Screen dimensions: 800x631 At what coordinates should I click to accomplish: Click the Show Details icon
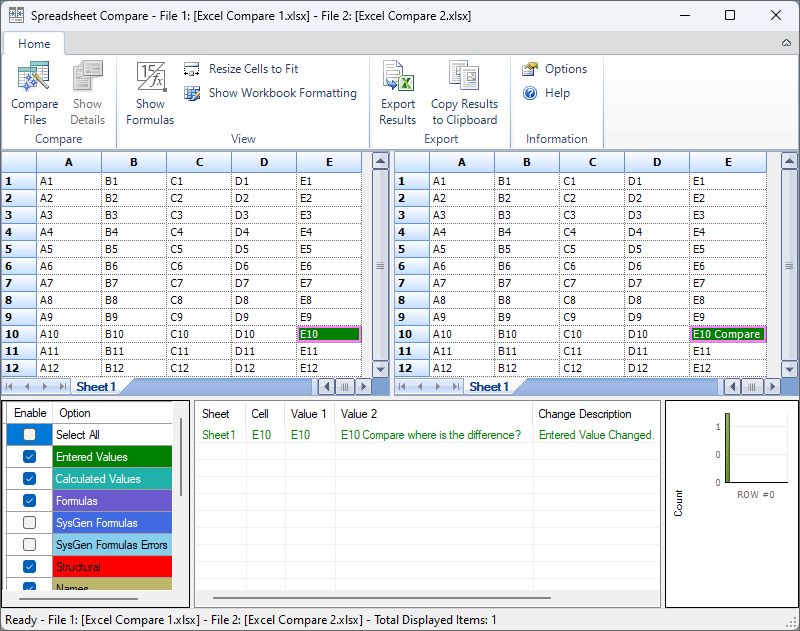(87, 75)
